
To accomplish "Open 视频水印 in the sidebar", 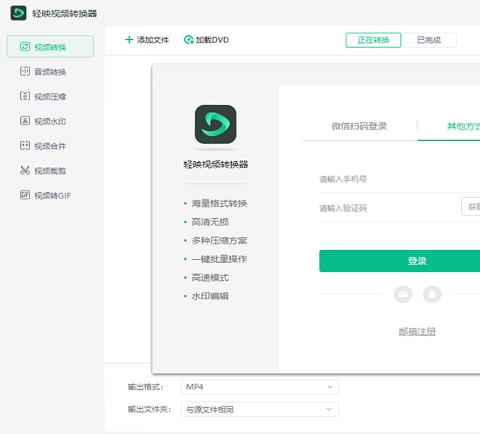I will (50, 121).
